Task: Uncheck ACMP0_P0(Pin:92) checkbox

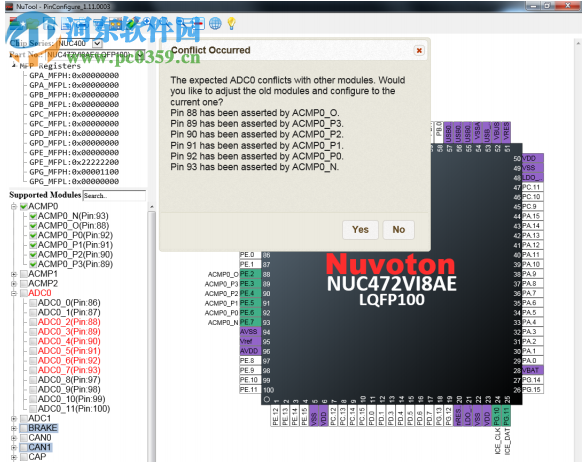Action: pyautogui.click(x=33, y=235)
